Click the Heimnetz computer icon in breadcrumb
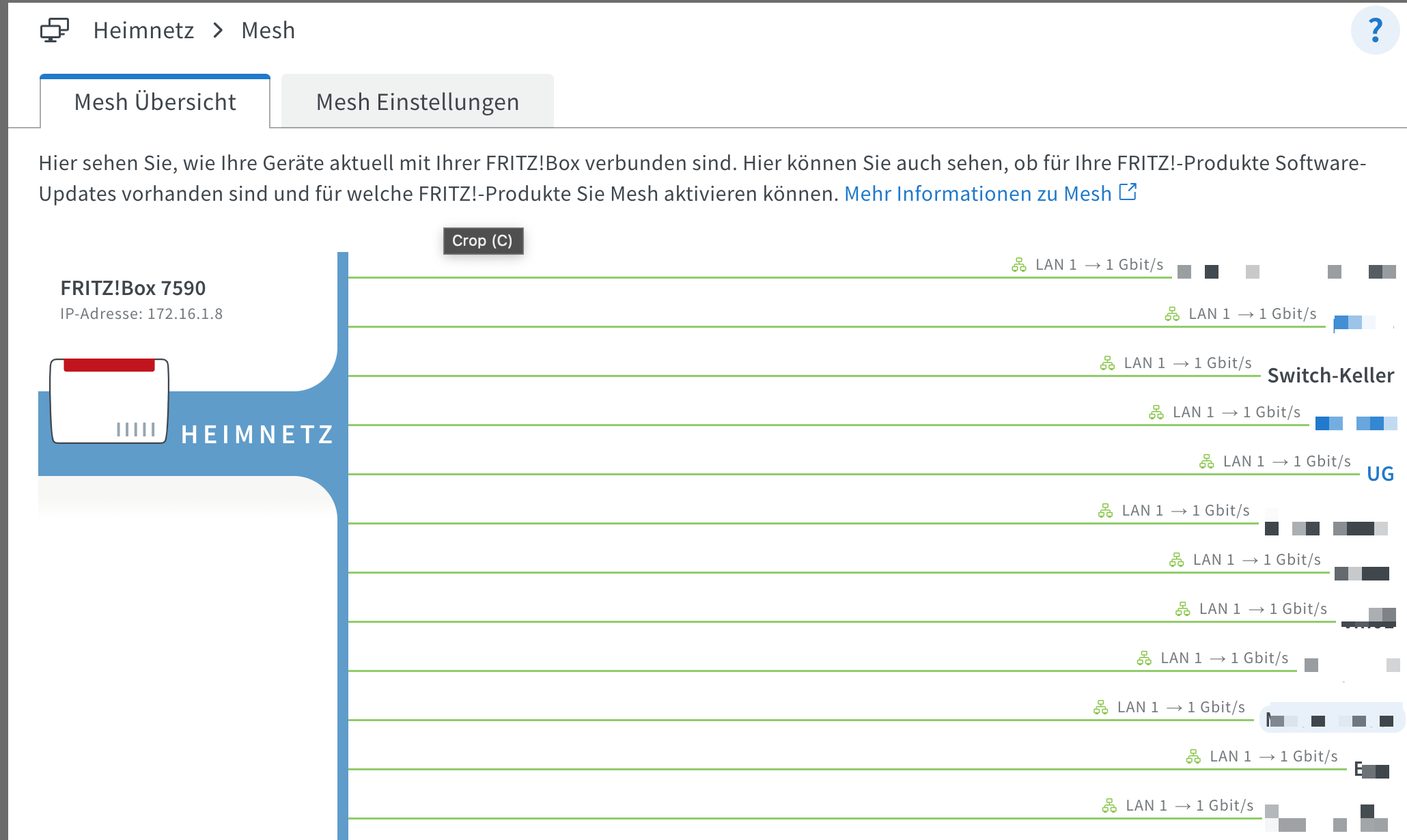This screenshot has width=1407, height=840. point(55,31)
